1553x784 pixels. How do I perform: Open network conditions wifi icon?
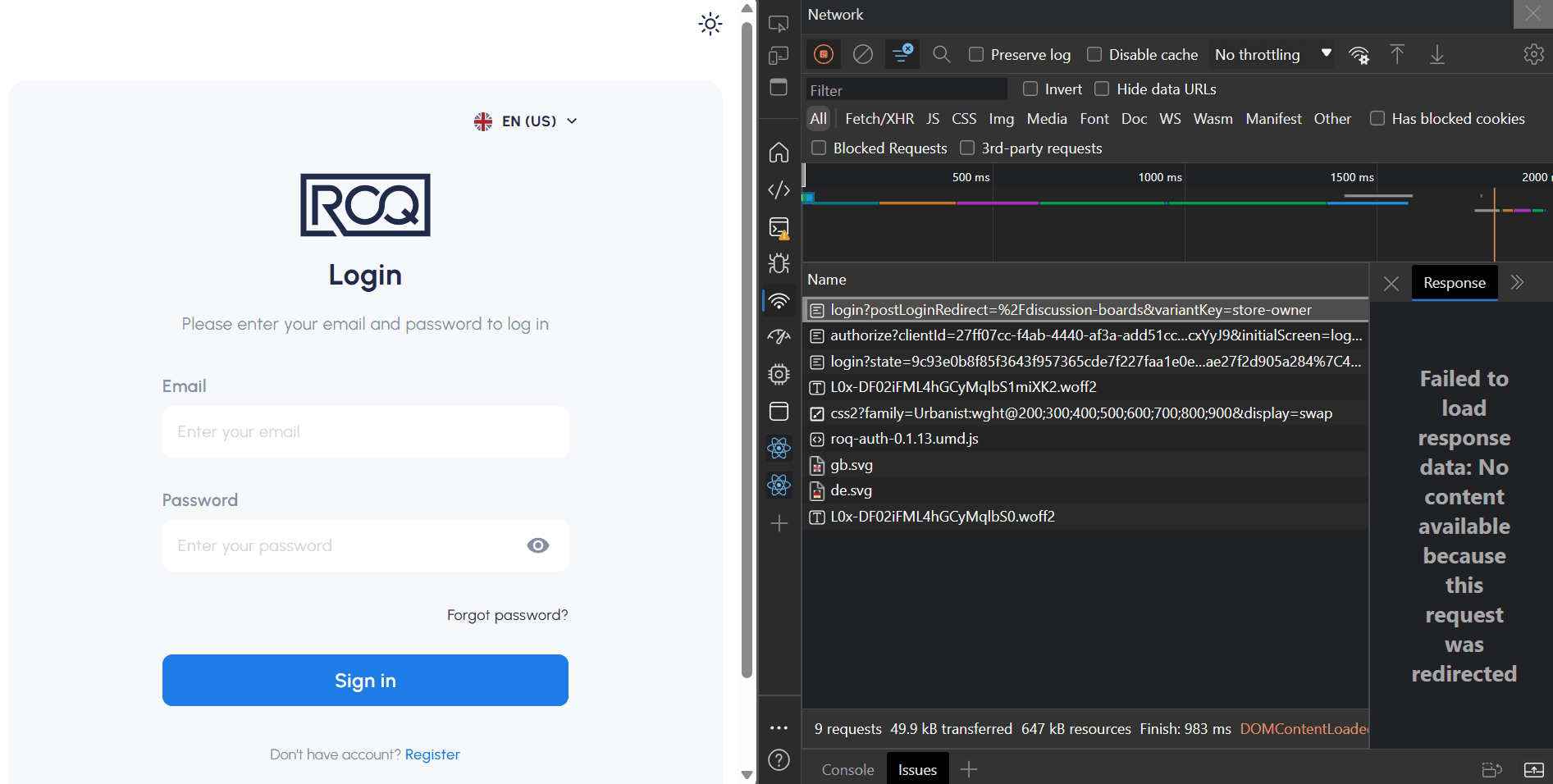coord(1359,55)
